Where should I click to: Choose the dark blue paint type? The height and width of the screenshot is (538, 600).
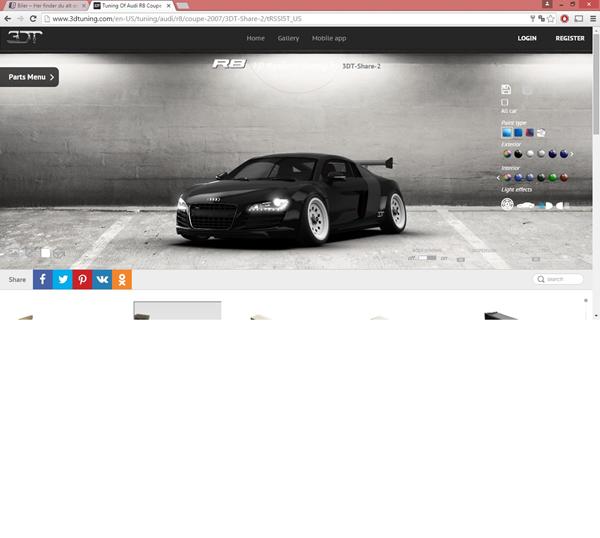point(518,132)
